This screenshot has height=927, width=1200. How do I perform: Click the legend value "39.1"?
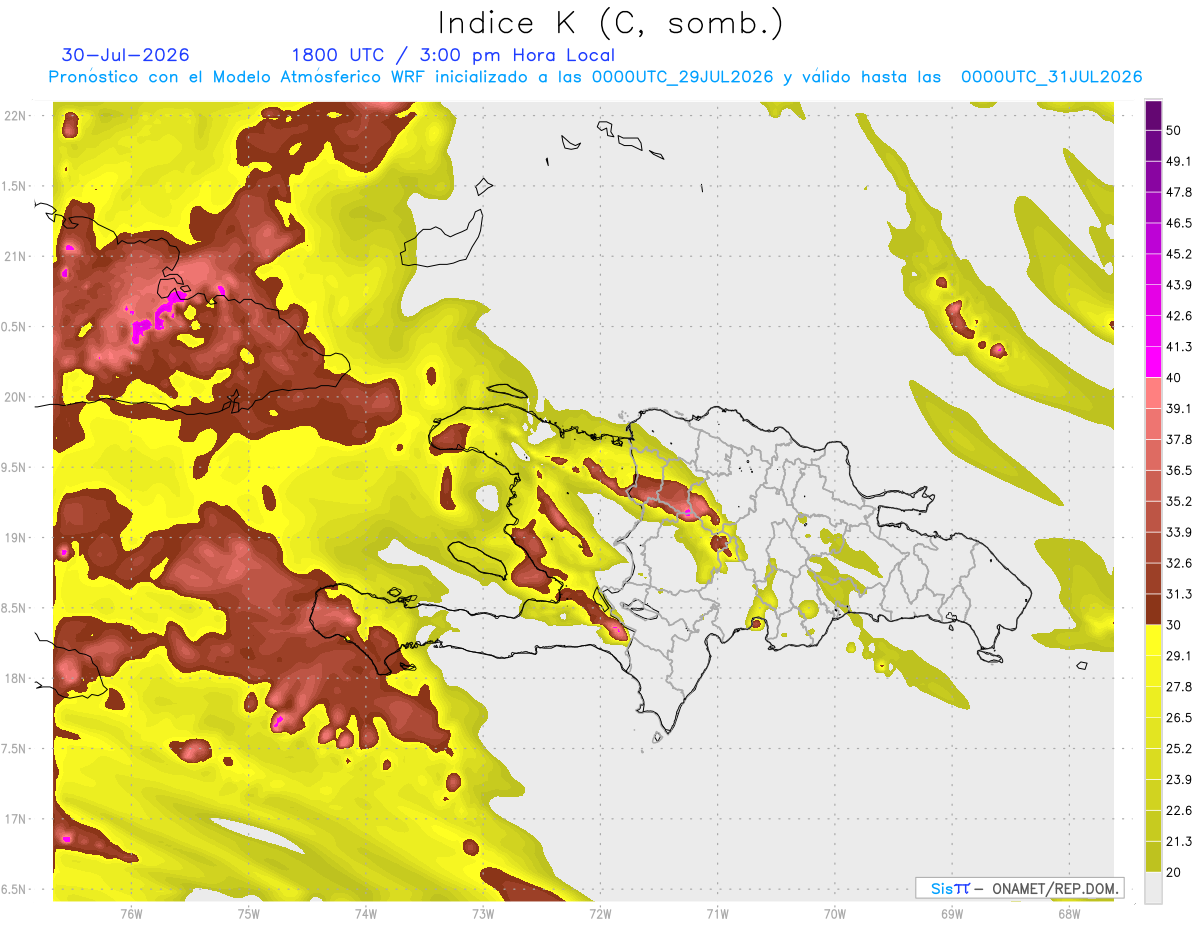point(1179,409)
